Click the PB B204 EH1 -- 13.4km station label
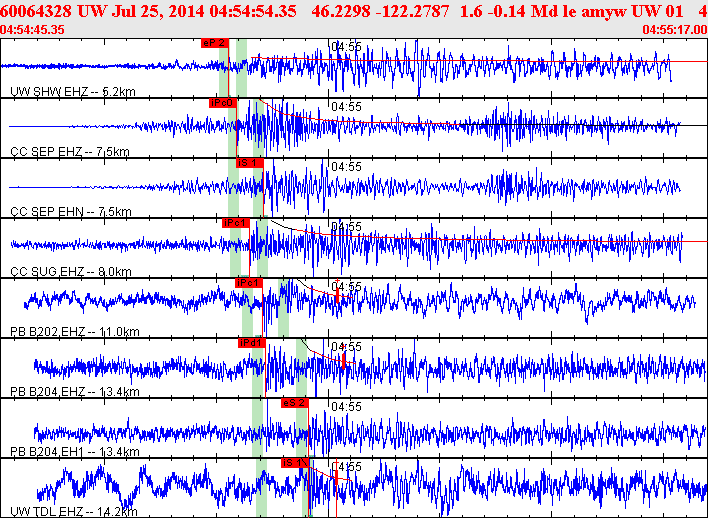The image size is (708, 518). click(x=75, y=452)
